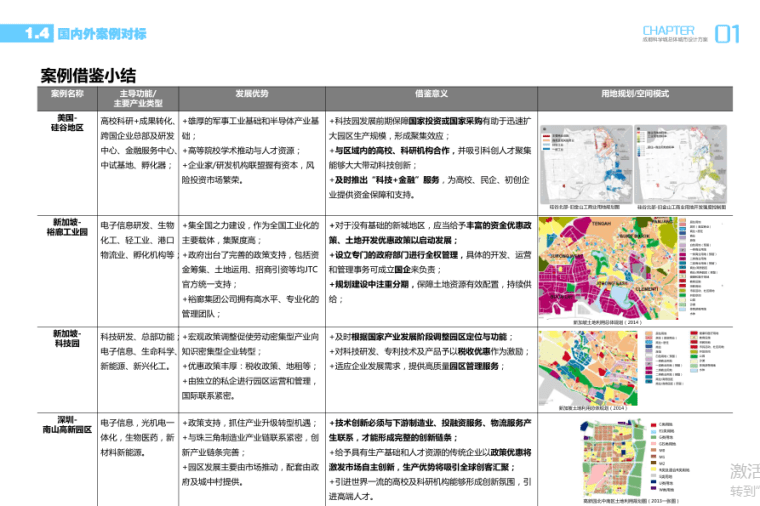Click the line 雄厚的军事工业基础和半导体产业基
Viewport: 760px width, 506px height.
click(251, 121)
